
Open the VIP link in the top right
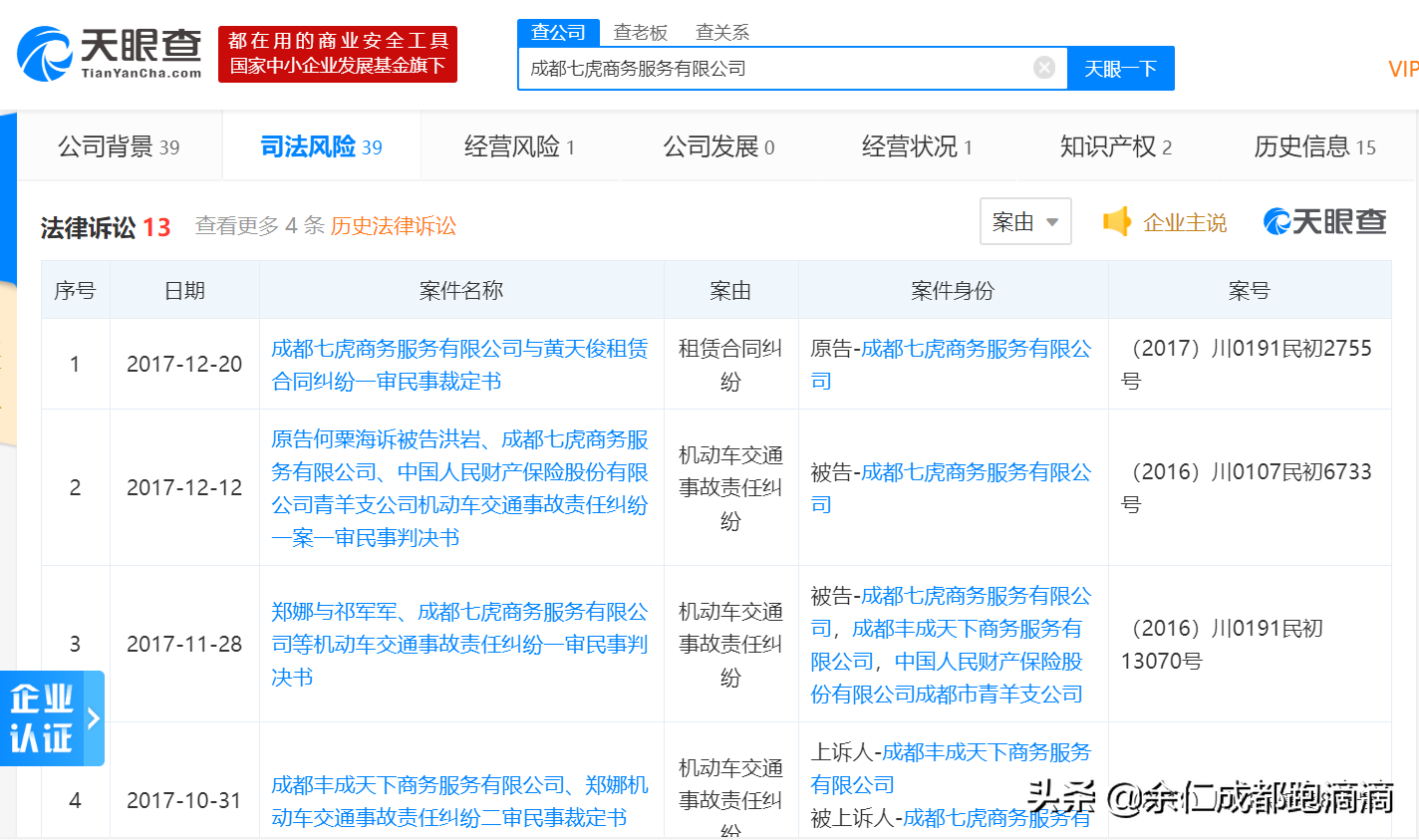tap(1404, 69)
